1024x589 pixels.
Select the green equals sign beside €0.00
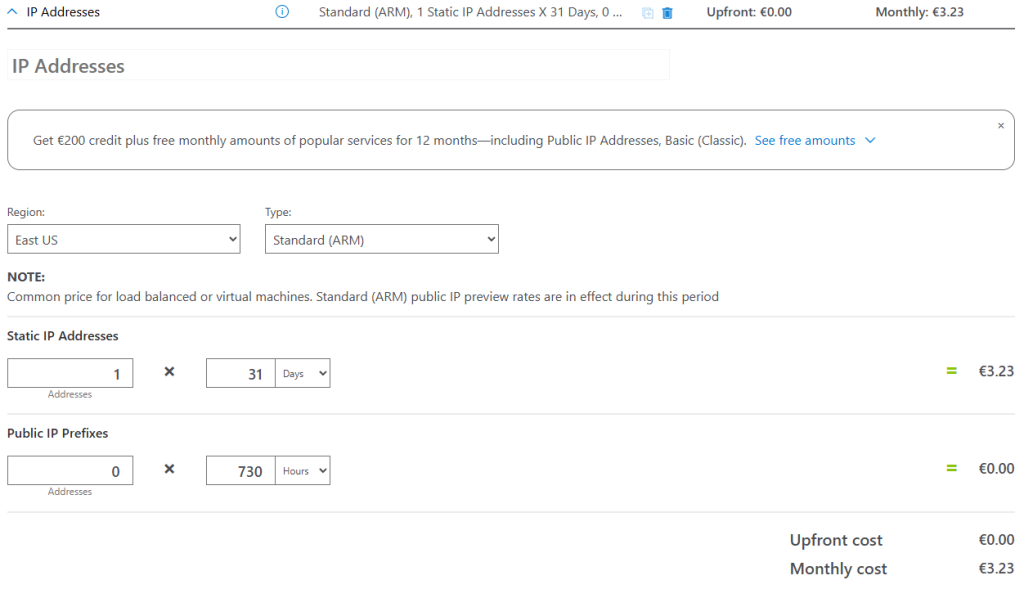(952, 468)
